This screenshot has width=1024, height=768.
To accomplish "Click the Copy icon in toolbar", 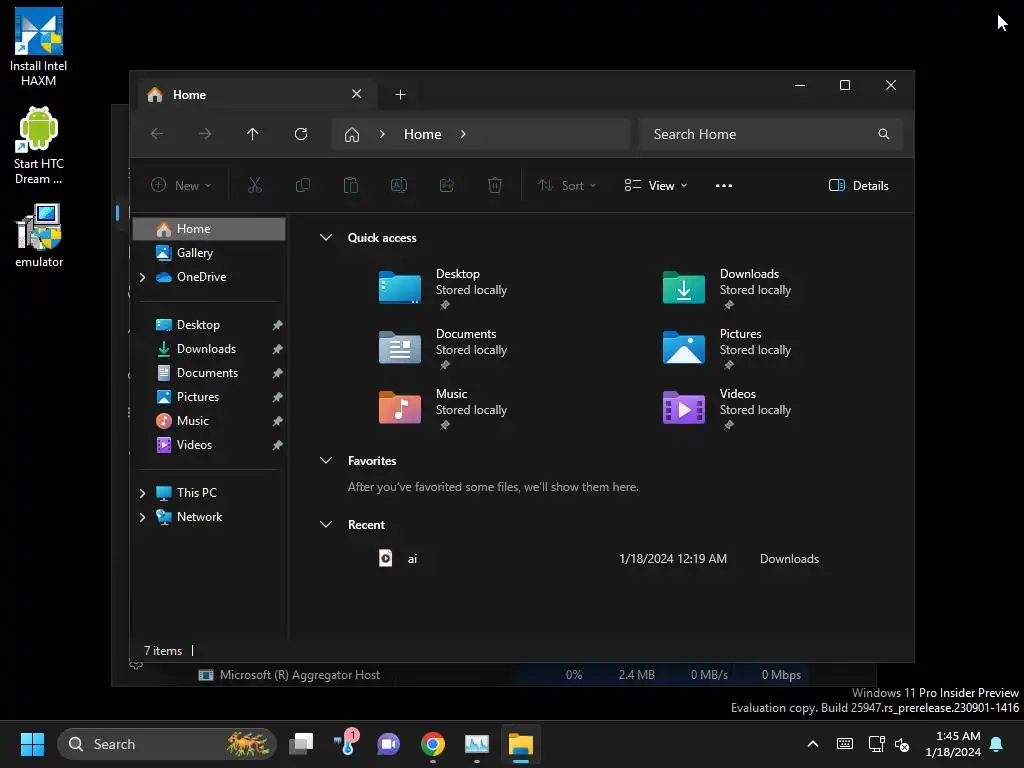I will pos(302,185).
